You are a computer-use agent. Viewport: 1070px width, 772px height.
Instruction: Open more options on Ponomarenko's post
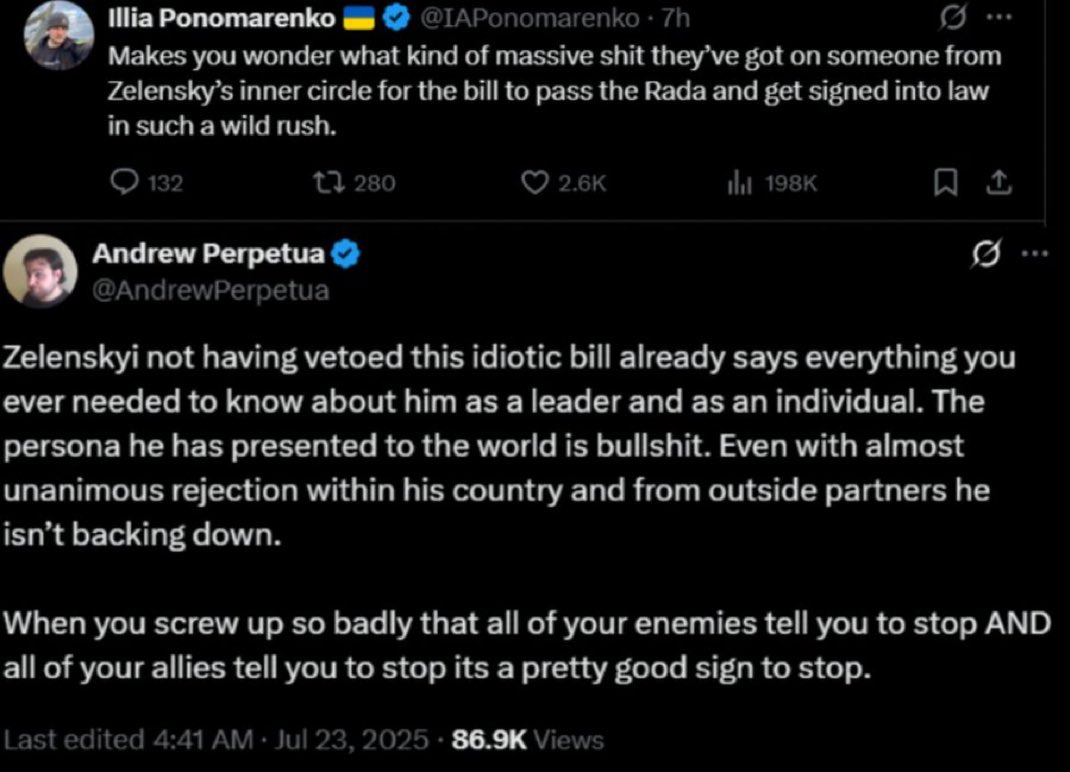point(999,18)
